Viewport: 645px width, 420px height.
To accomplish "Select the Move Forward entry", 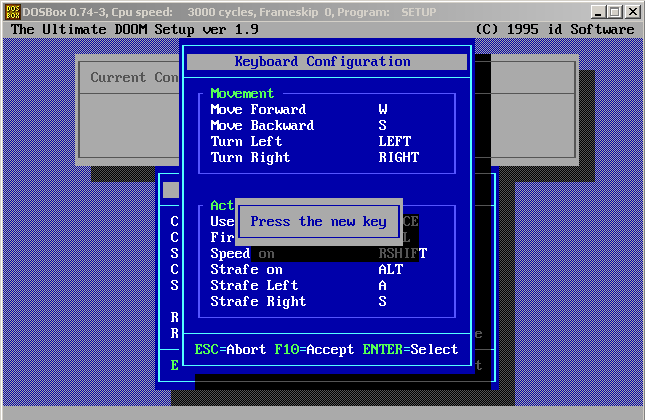I will coord(258,109).
